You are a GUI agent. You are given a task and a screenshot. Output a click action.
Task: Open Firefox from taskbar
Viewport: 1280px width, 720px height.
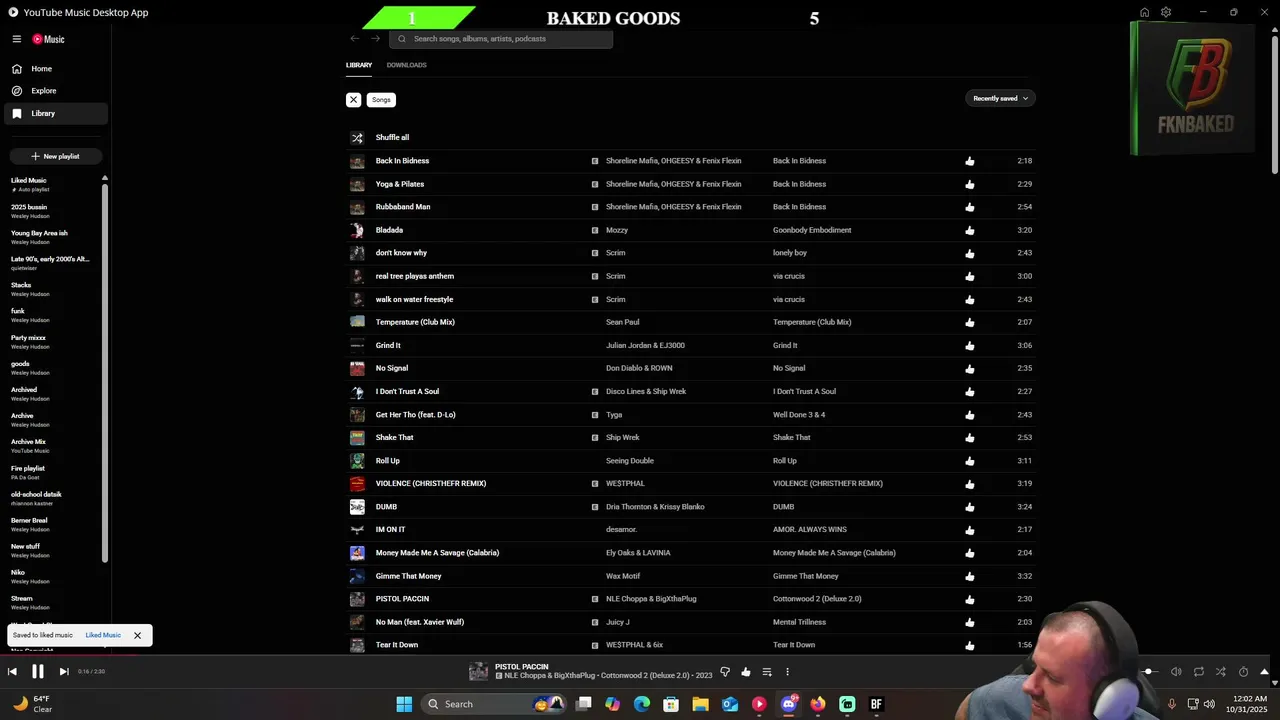pos(818,704)
